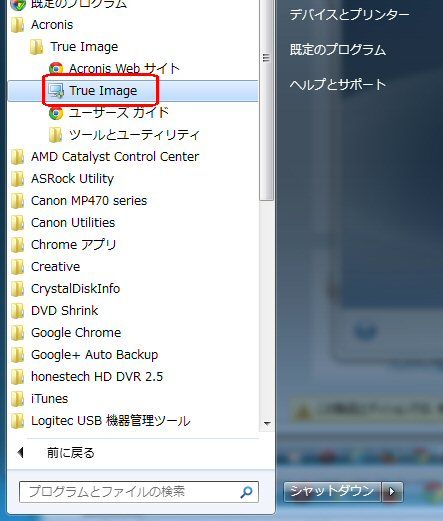Expand AMD Catalyst Control Center label
Screen dimensions: 443x521
tap(115, 157)
